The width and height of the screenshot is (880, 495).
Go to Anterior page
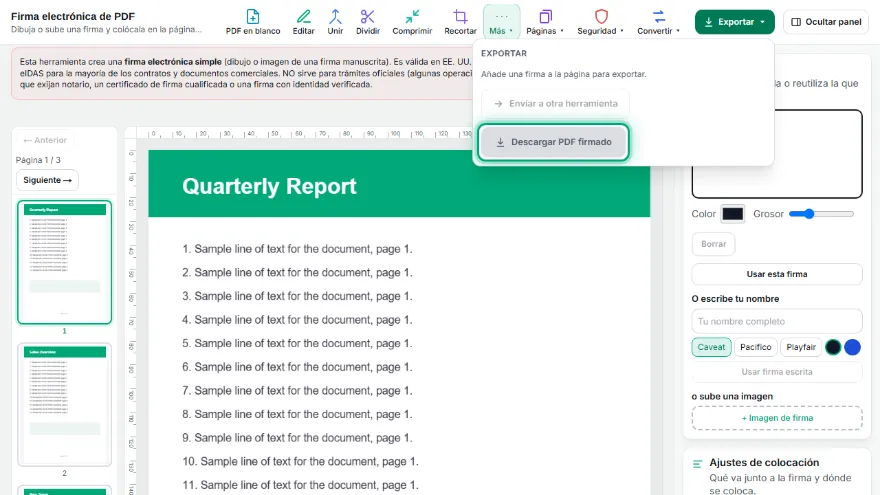(45, 140)
